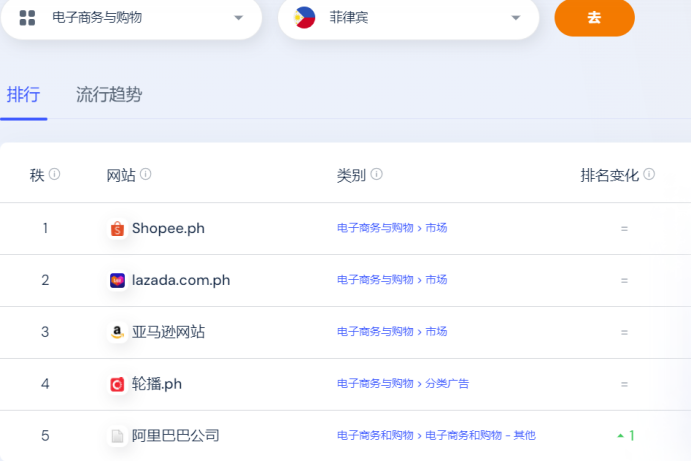Click the Philippines flag icon

(x=305, y=18)
